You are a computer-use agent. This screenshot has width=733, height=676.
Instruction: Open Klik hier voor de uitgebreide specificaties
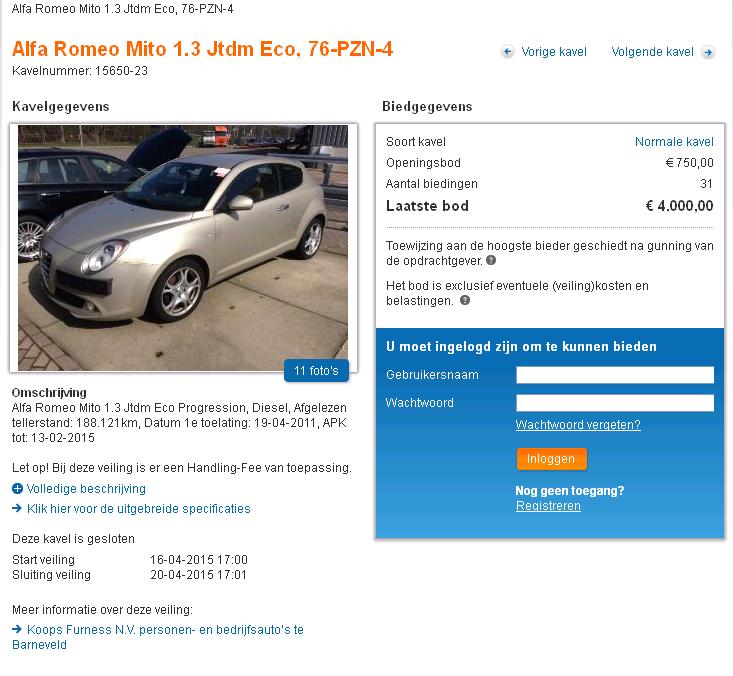click(x=138, y=509)
